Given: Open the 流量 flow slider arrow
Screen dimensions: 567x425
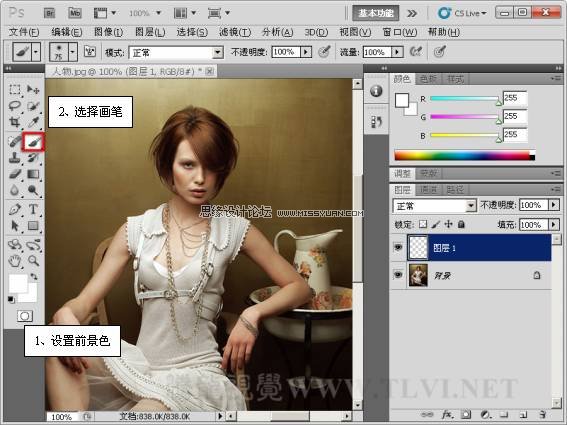Looking at the screenshot, I should [397, 52].
